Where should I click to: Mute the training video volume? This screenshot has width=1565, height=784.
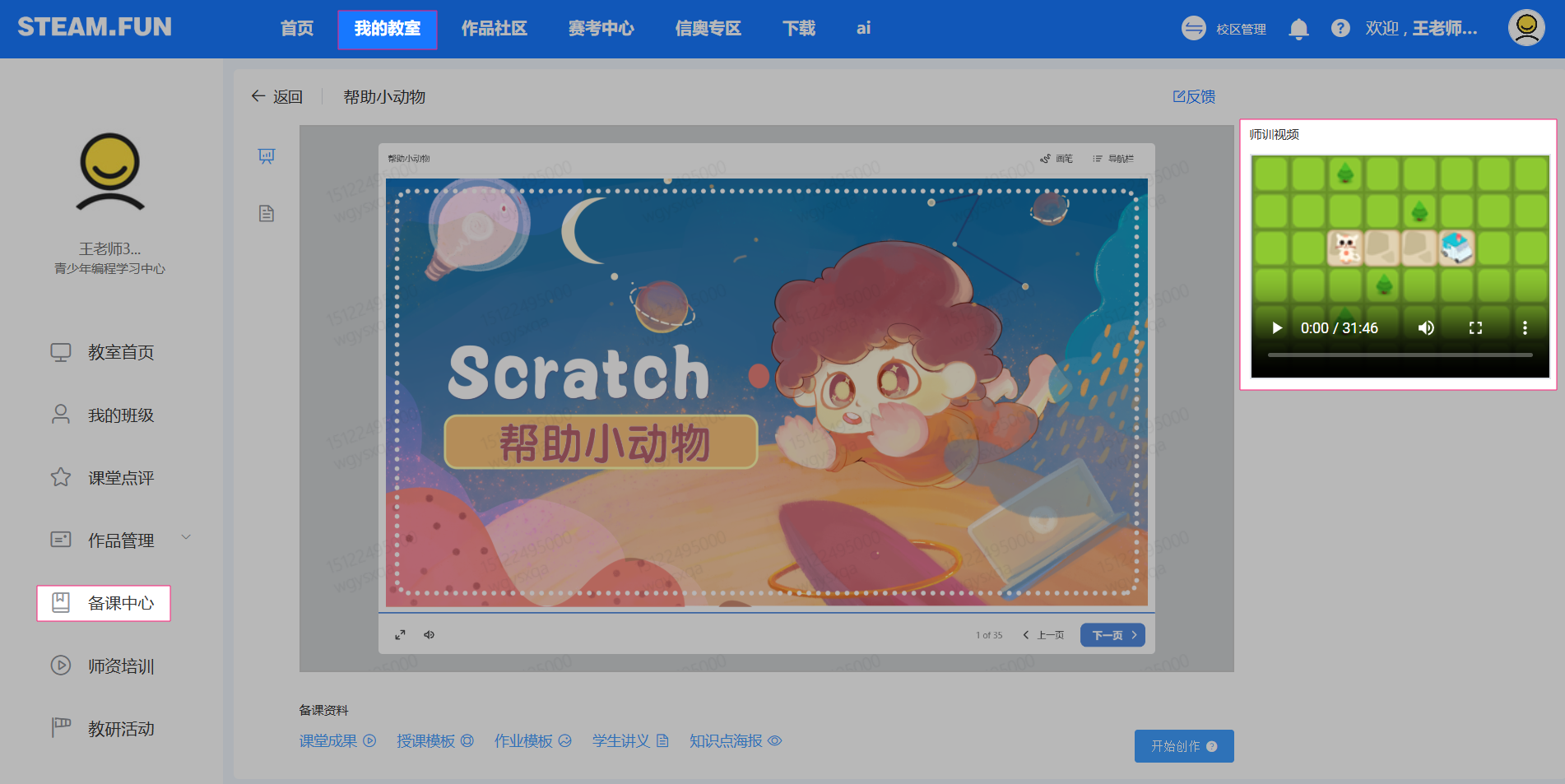pos(1426,328)
